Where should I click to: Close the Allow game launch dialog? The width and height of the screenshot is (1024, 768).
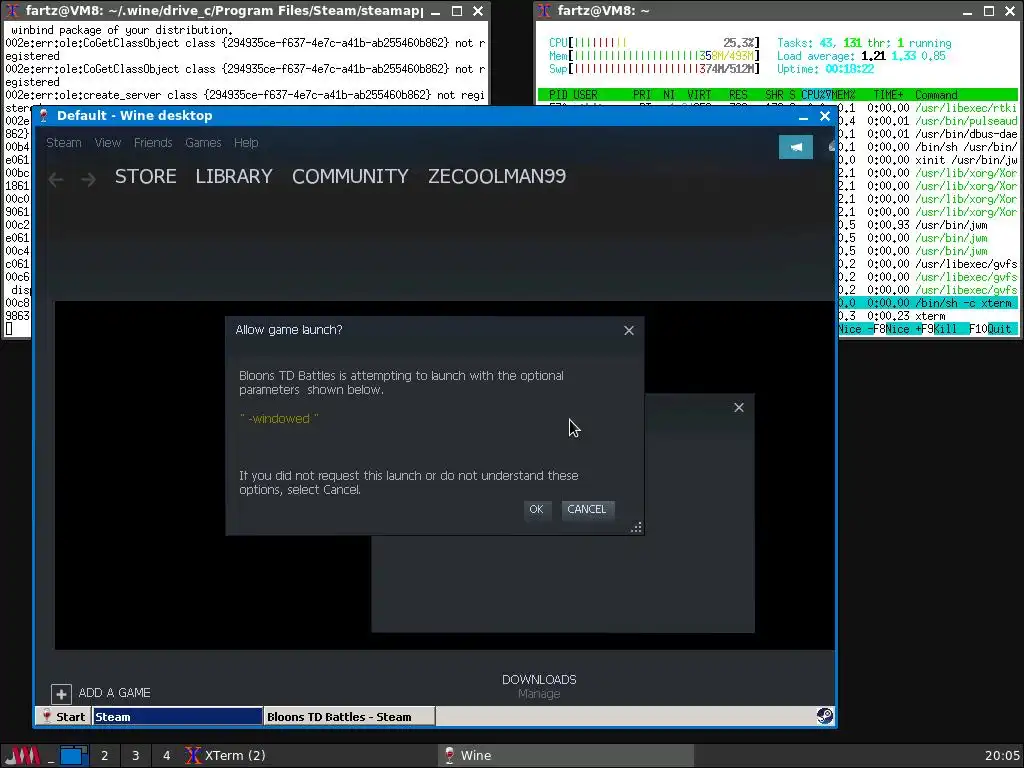tap(629, 330)
